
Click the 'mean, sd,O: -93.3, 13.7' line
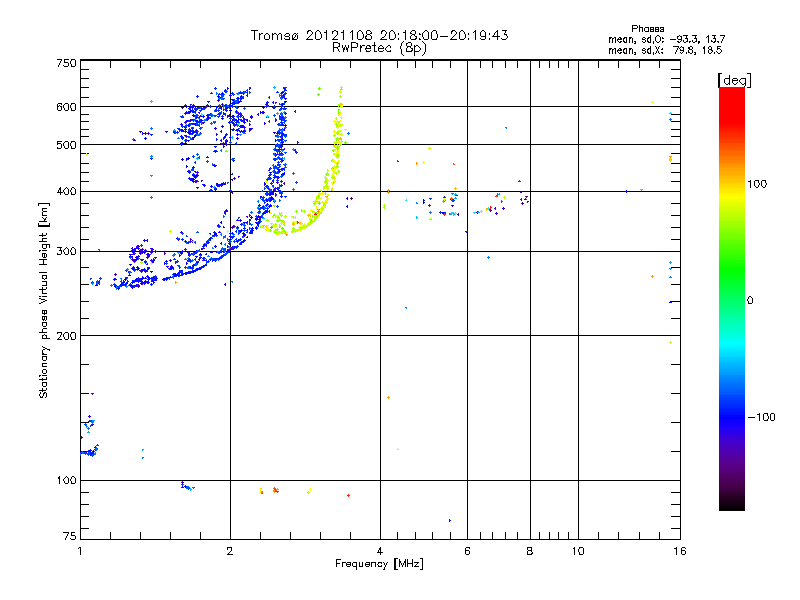(666, 39)
